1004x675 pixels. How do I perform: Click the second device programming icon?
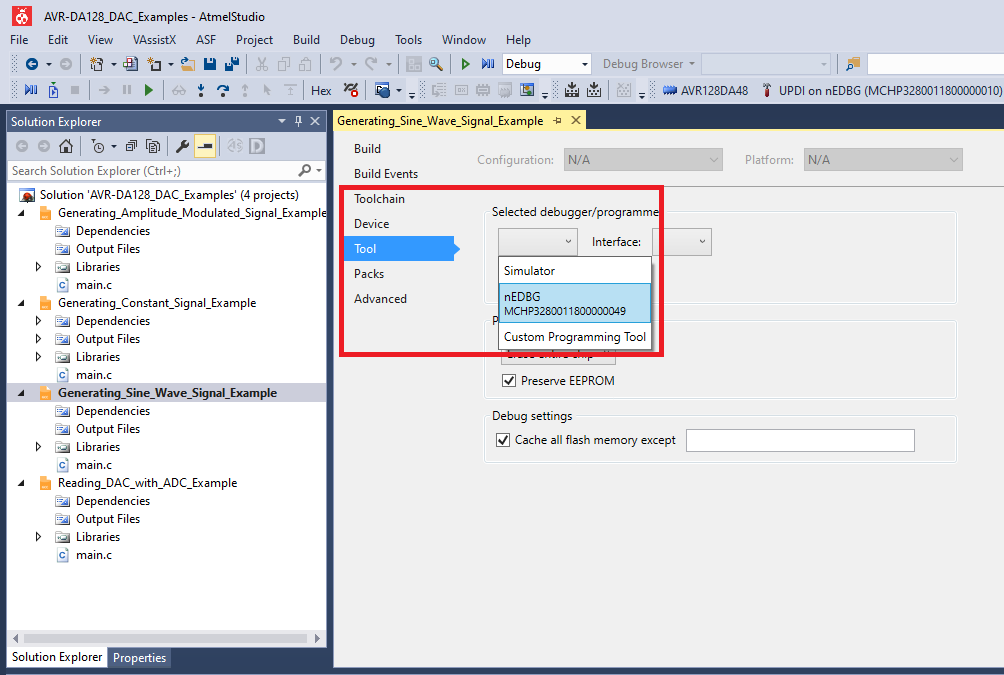point(594,90)
